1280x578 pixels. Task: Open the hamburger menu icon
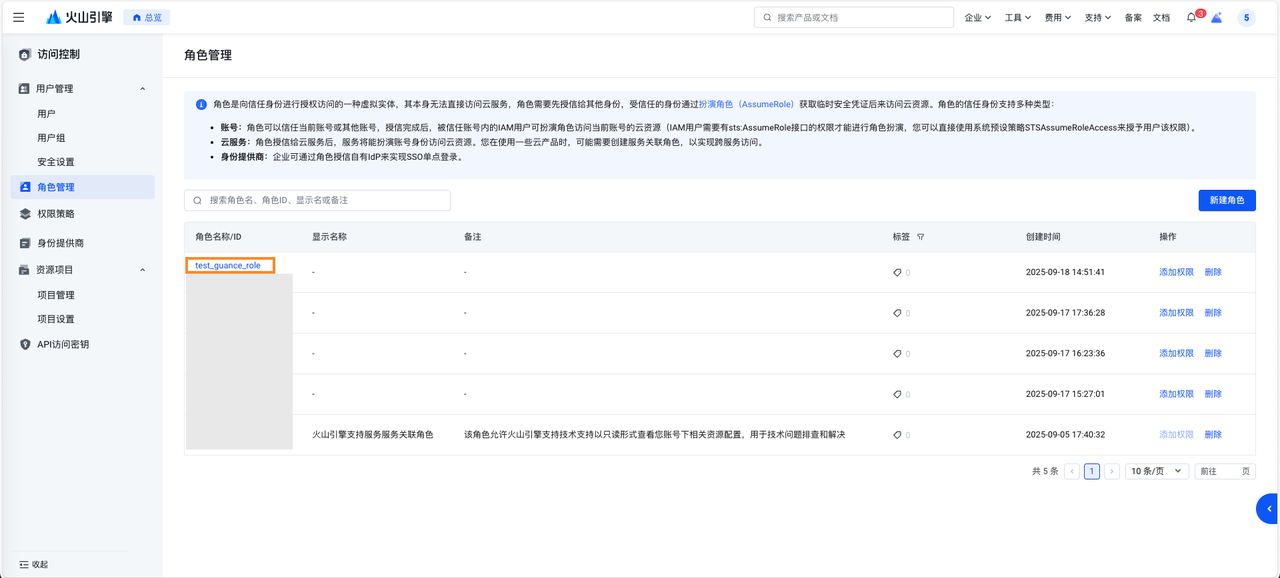click(19, 17)
